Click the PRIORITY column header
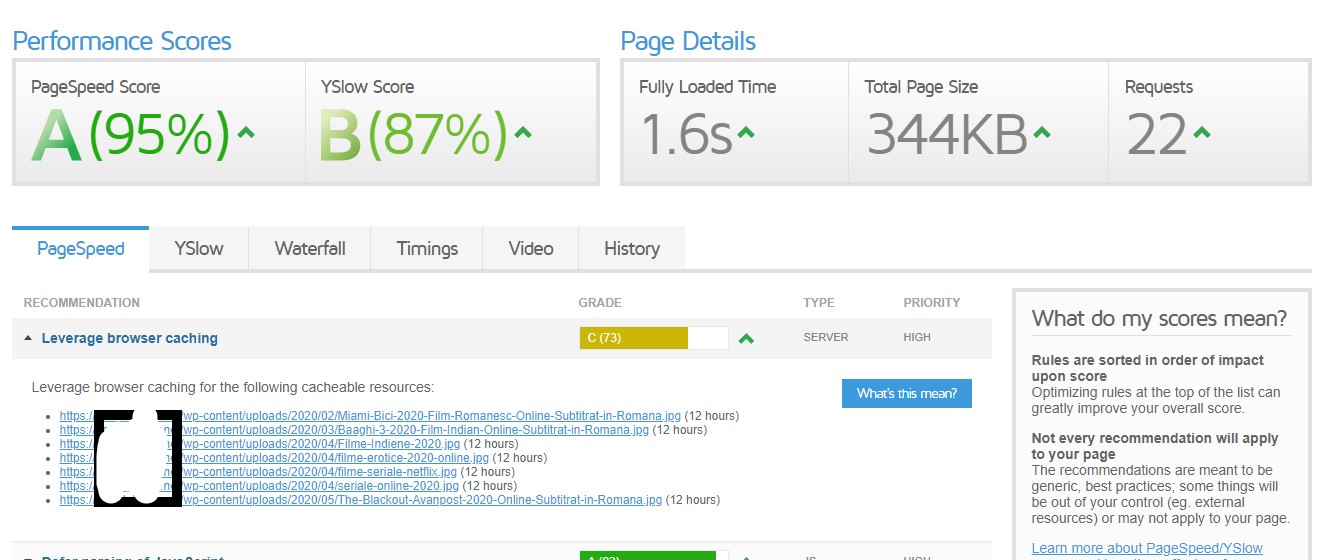This screenshot has height=560, width=1328. (931, 302)
